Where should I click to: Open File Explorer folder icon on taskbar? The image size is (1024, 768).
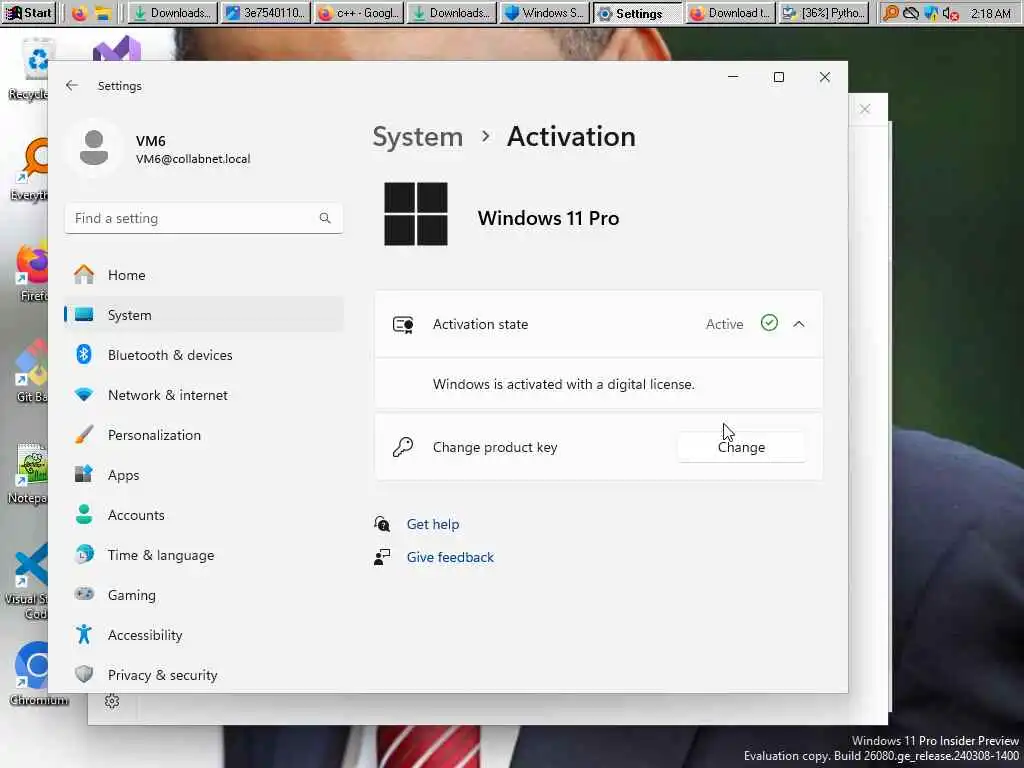coord(103,13)
